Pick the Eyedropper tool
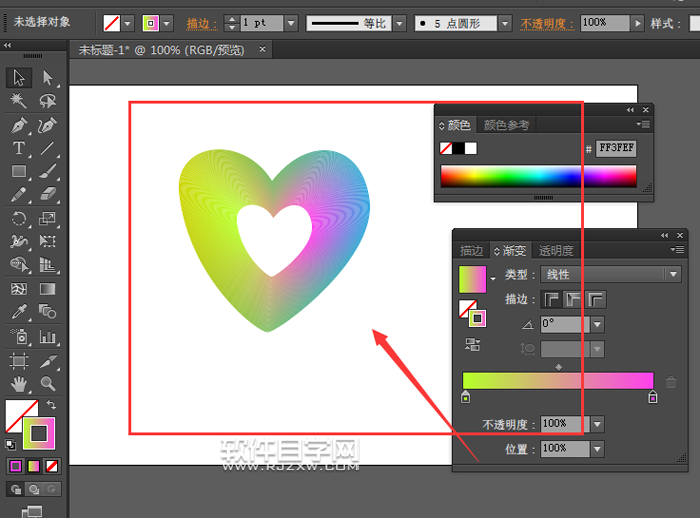This screenshot has height=518, width=700. (18, 311)
